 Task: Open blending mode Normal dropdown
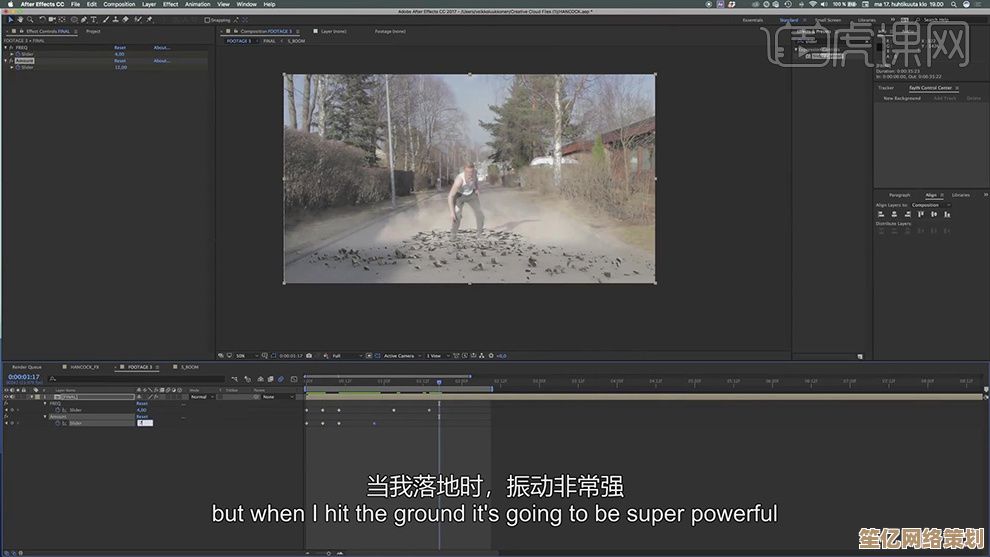(x=202, y=397)
